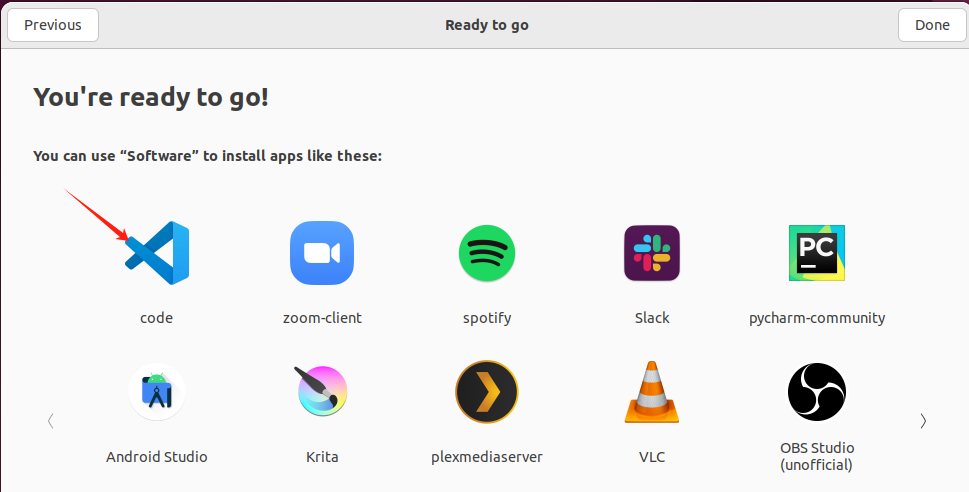Finish setup with the Done button

[932, 25]
